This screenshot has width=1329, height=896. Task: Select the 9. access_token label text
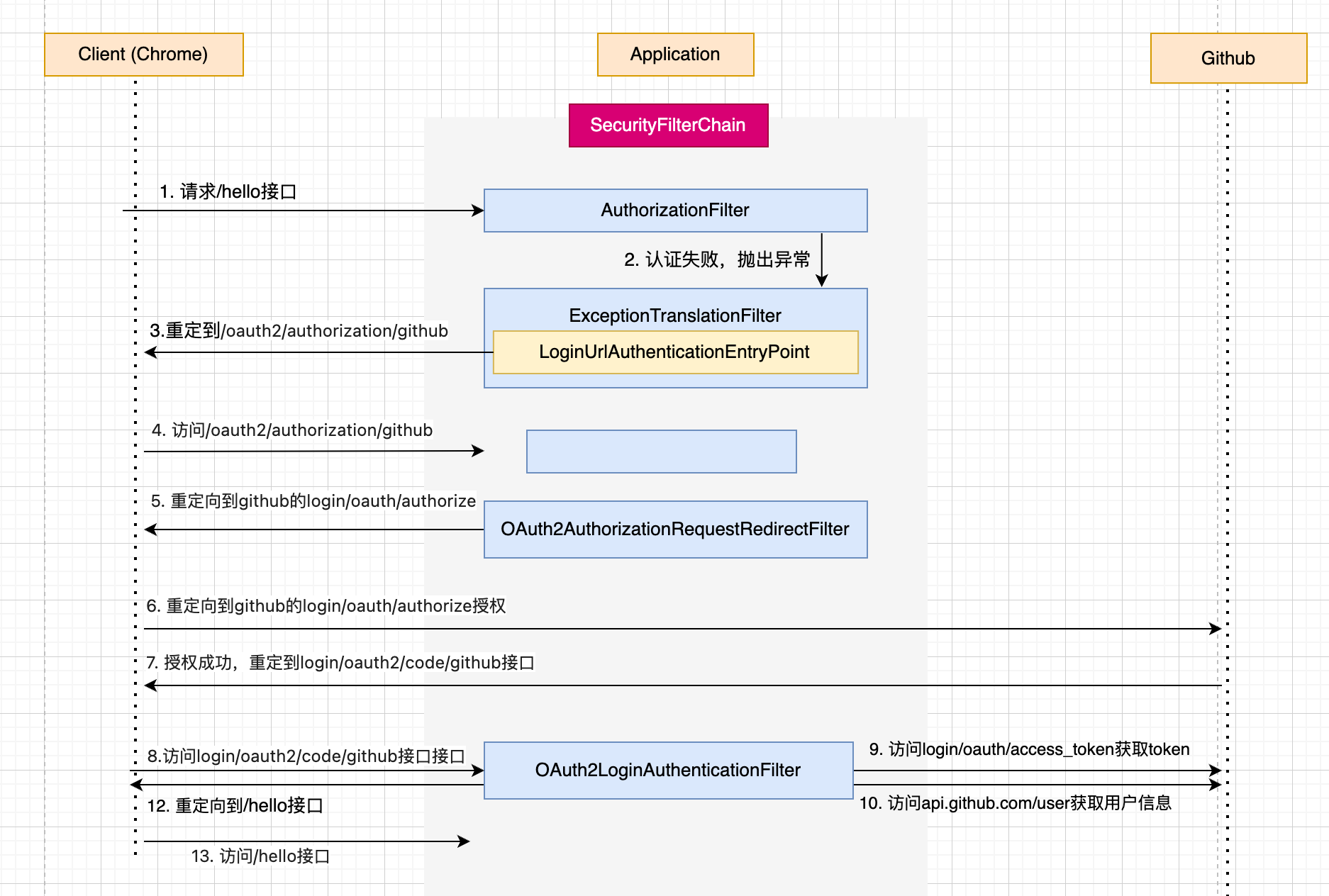[x=1028, y=749]
